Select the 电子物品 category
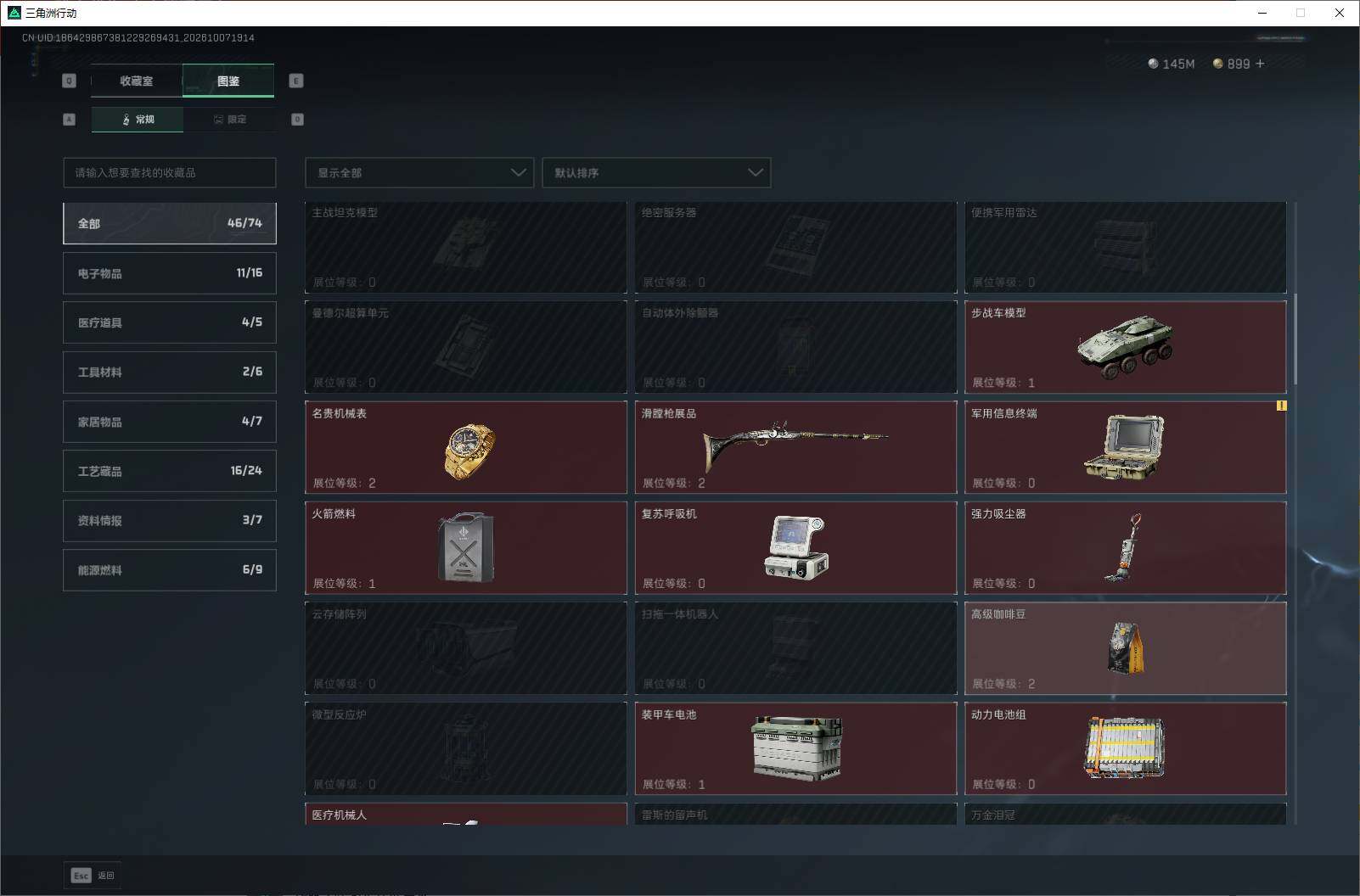Viewport: 1360px width, 896px height. (170, 273)
